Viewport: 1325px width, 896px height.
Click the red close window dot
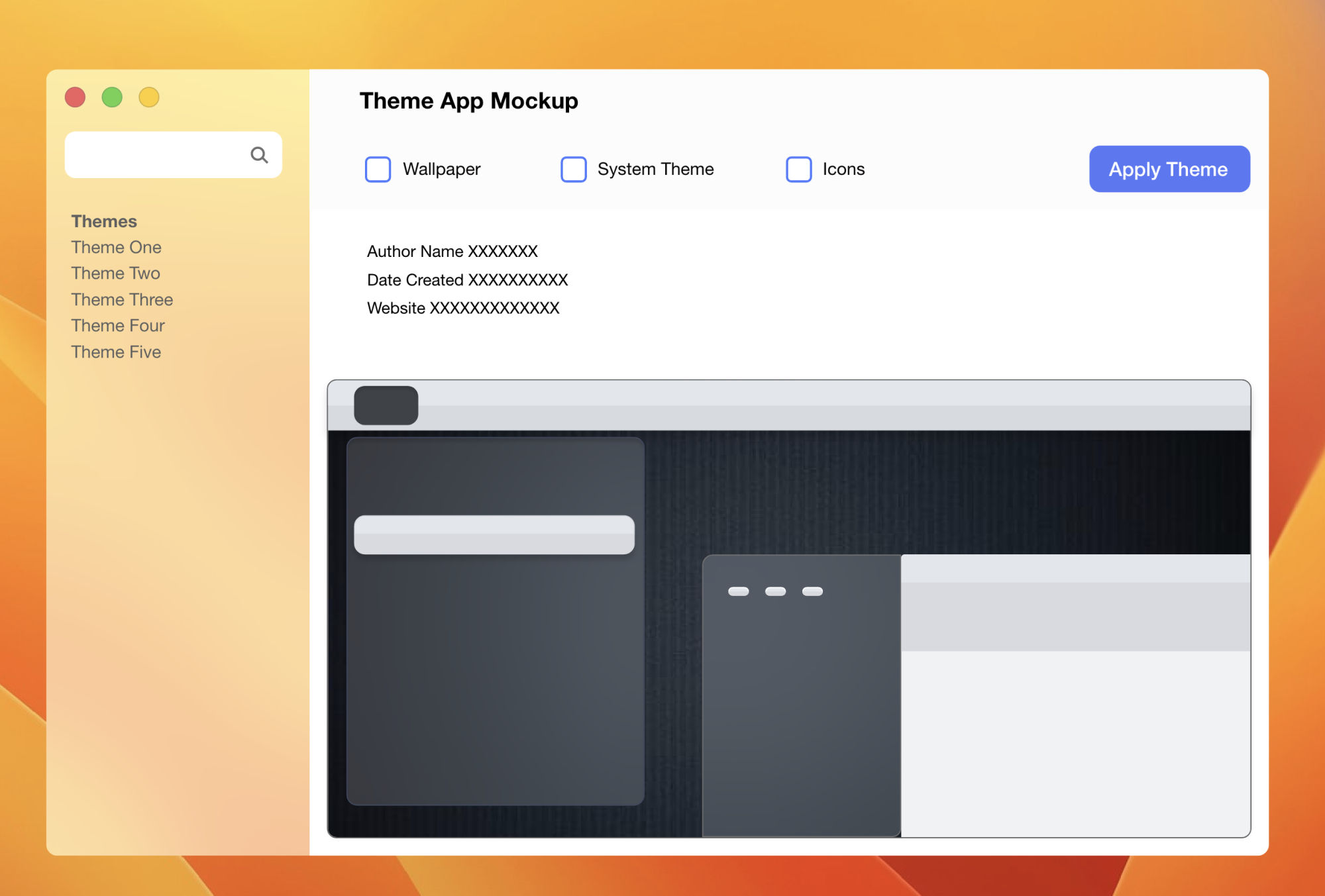76,97
